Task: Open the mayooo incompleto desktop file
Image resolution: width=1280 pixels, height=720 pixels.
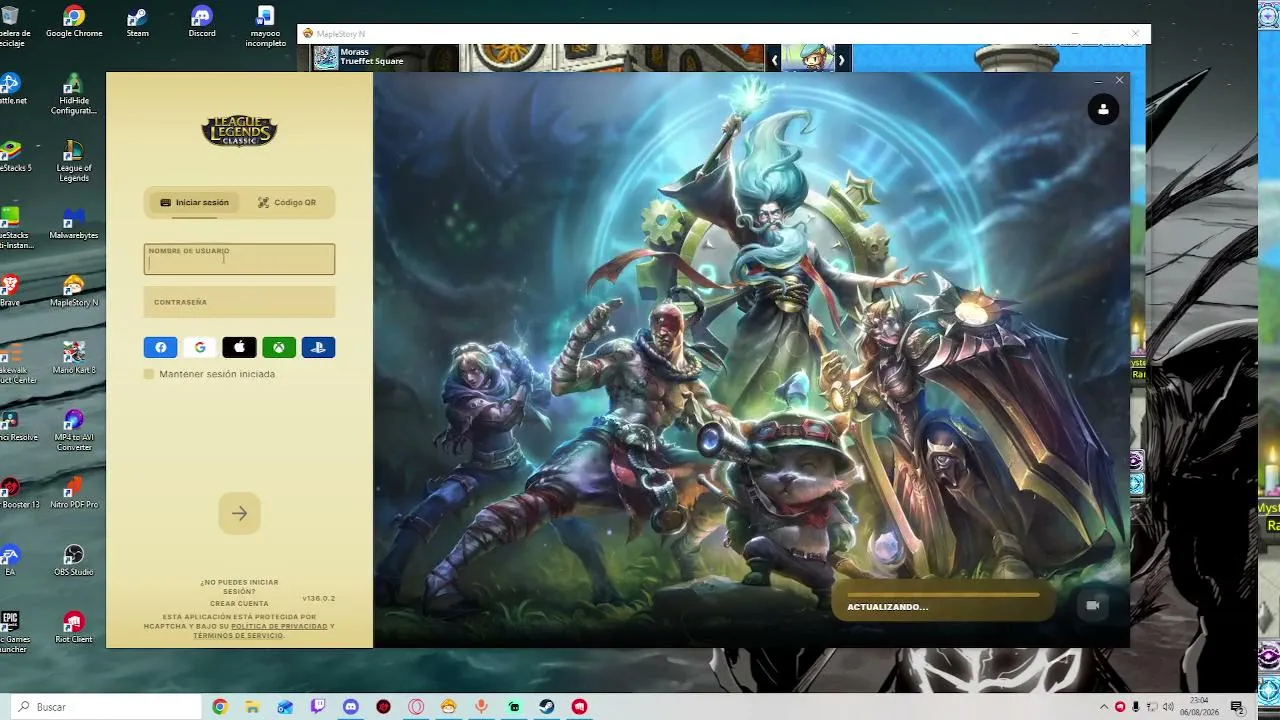Action: (266, 26)
